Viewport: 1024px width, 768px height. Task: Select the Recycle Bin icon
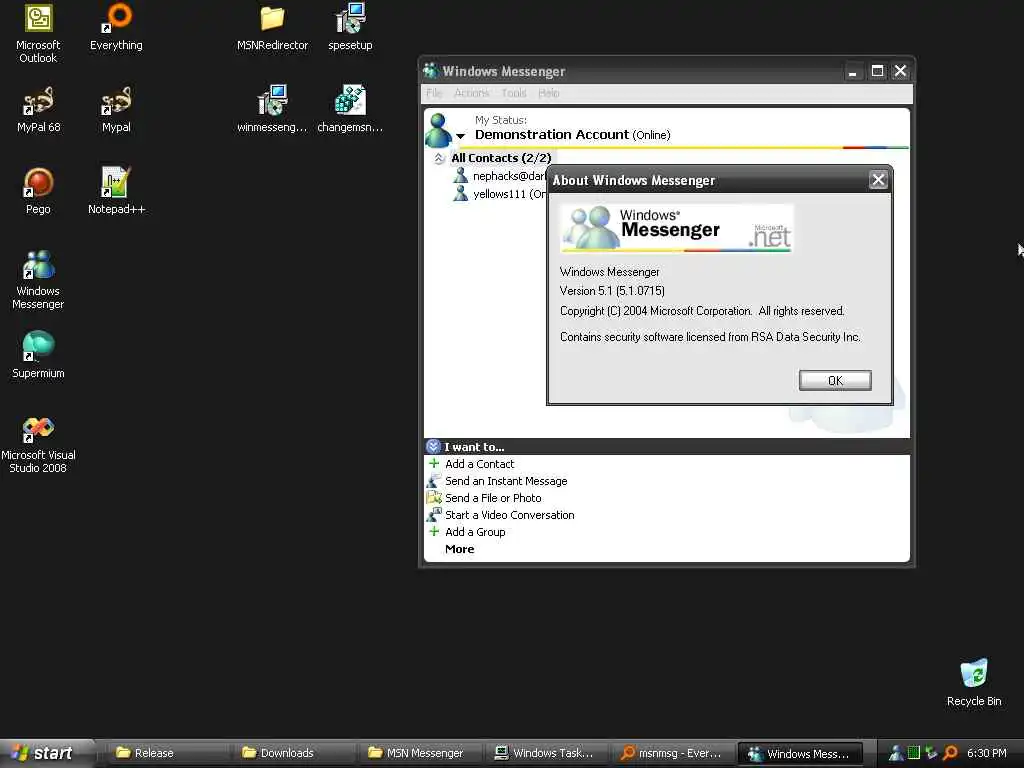(974, 683)
